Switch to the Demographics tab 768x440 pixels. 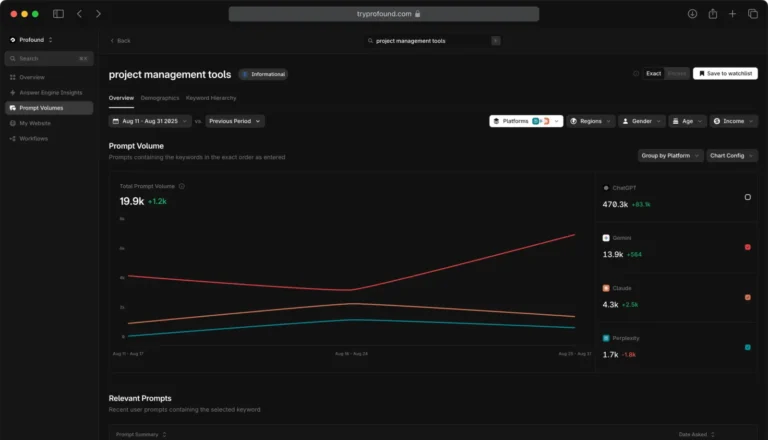click(160, 98)
